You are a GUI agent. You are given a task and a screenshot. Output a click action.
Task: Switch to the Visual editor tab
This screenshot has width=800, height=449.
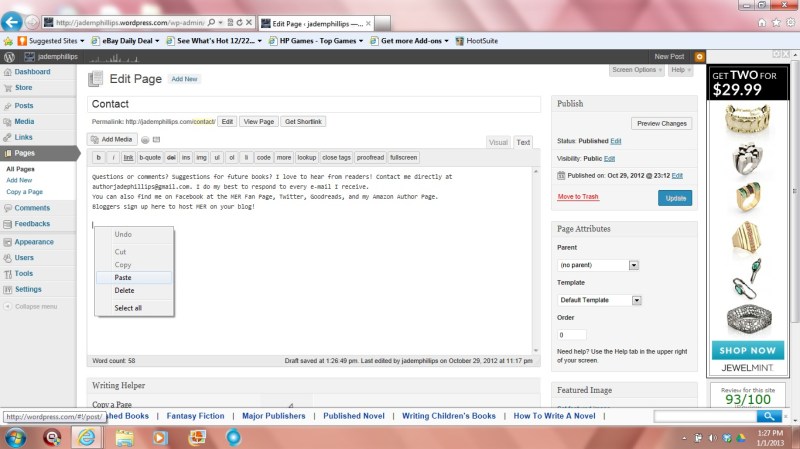pyautogui.click(x=498, y=142)
